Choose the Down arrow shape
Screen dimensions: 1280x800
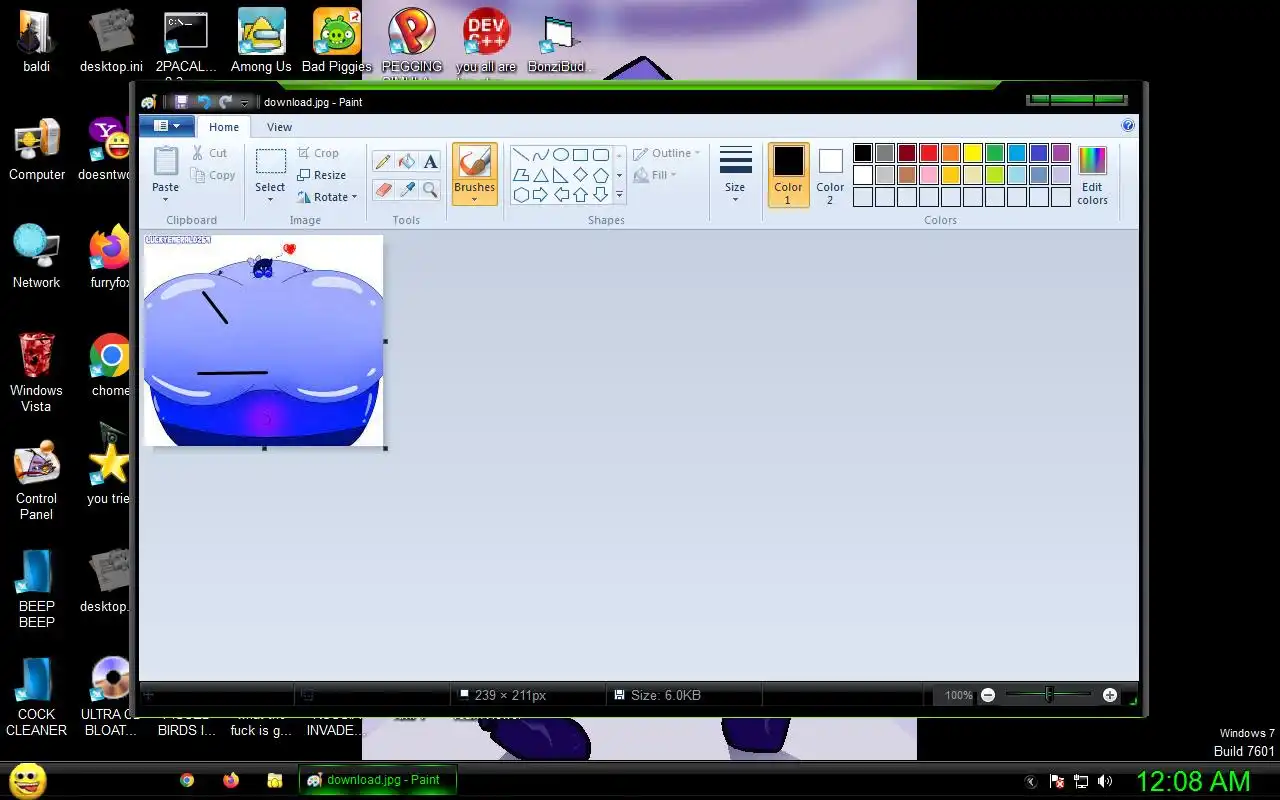[x=601, y=195]
